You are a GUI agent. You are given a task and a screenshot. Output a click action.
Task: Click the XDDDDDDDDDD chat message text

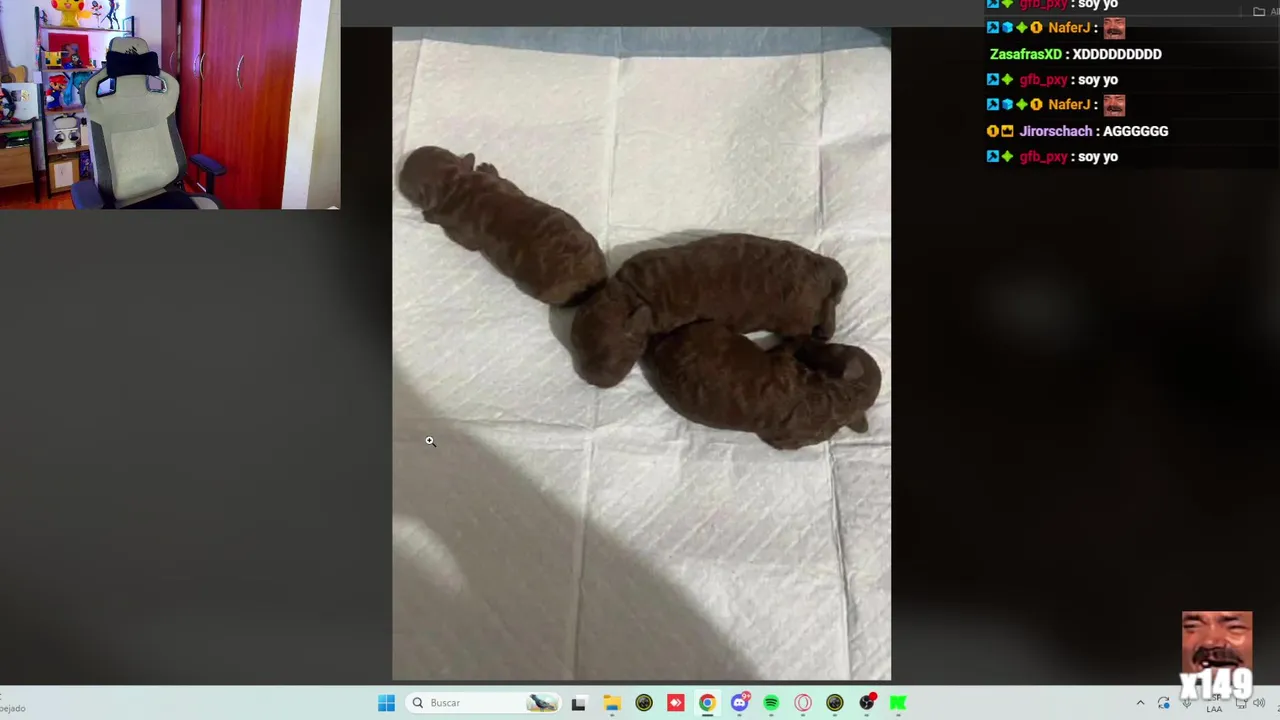click(1117, 54)
